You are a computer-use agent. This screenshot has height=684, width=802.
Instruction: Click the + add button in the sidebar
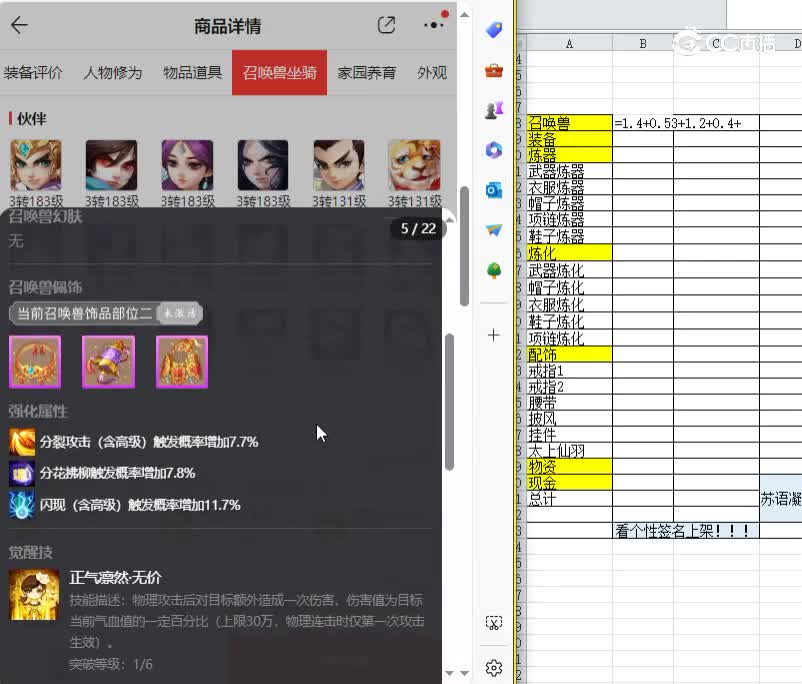(x=493, y=334)
